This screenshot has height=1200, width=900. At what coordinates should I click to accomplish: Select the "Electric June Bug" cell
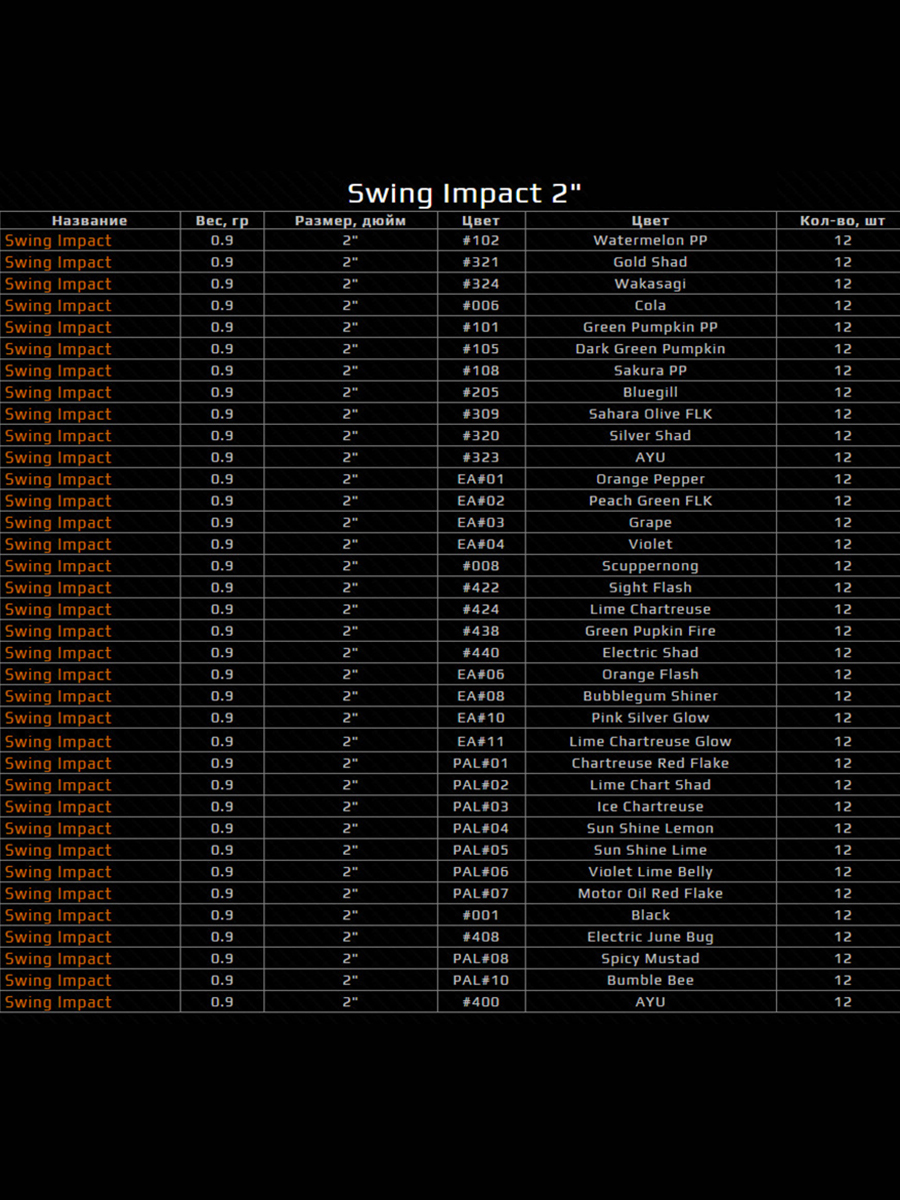tap(650, 937)
